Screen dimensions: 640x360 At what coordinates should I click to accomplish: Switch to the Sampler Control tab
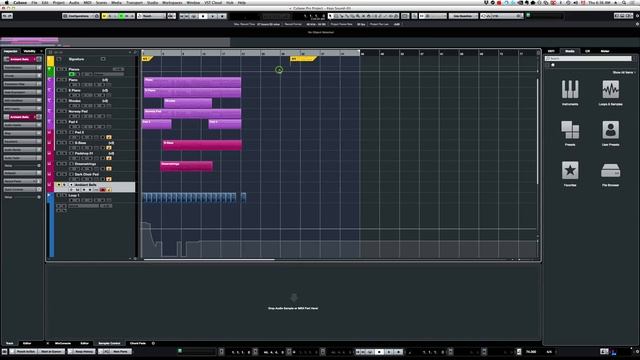click(x=109, y=343)
